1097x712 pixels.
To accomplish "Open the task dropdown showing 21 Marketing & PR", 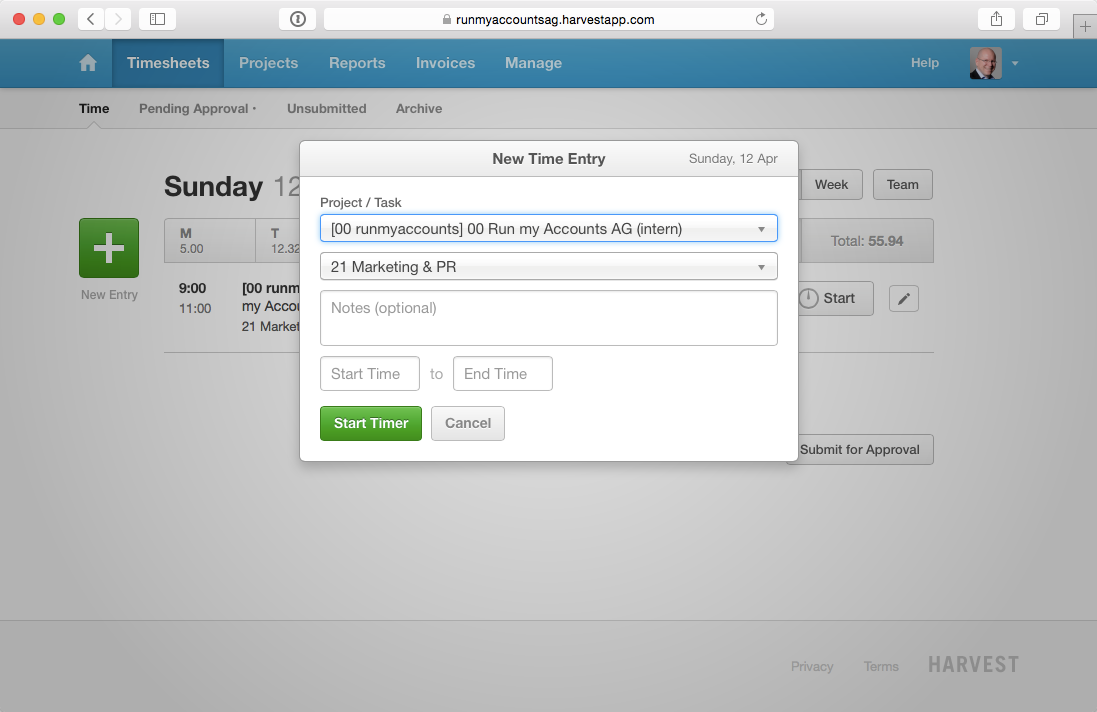I will 548,266.
